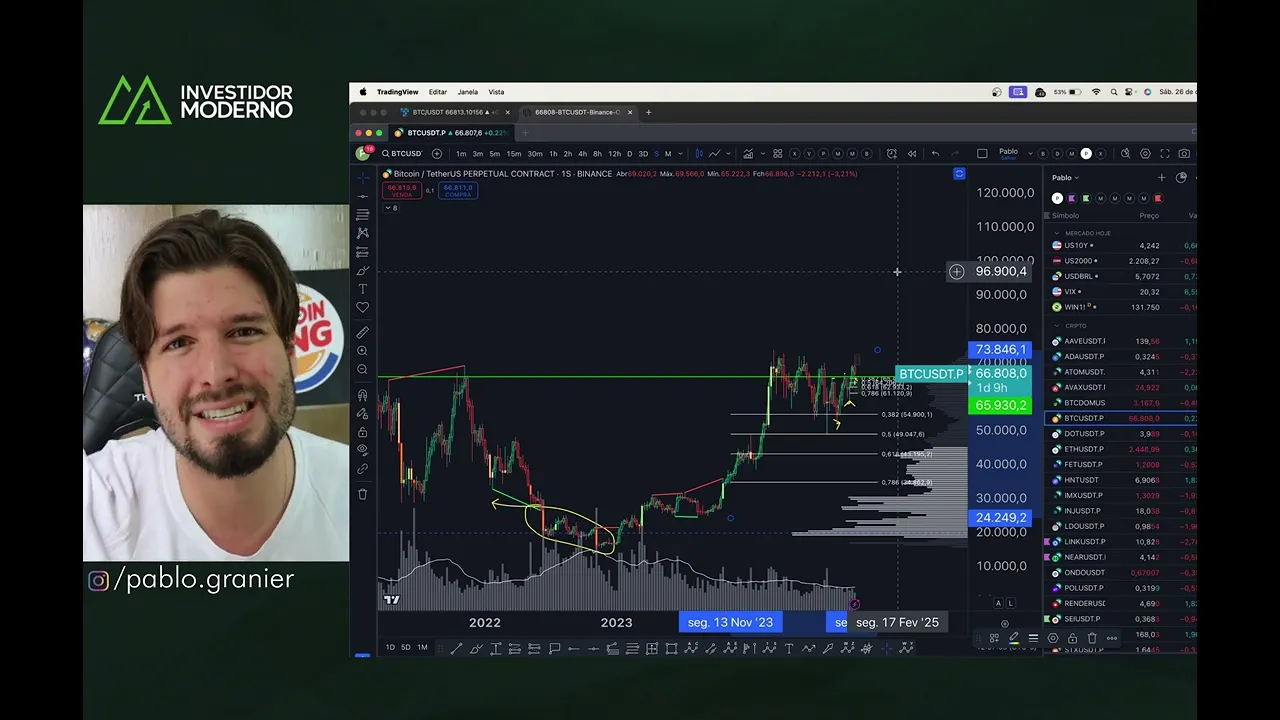The width and height of the screenshot is (1280, 720).
Task: Click the blue COMPRA buy button
Action: pos(458,190)
